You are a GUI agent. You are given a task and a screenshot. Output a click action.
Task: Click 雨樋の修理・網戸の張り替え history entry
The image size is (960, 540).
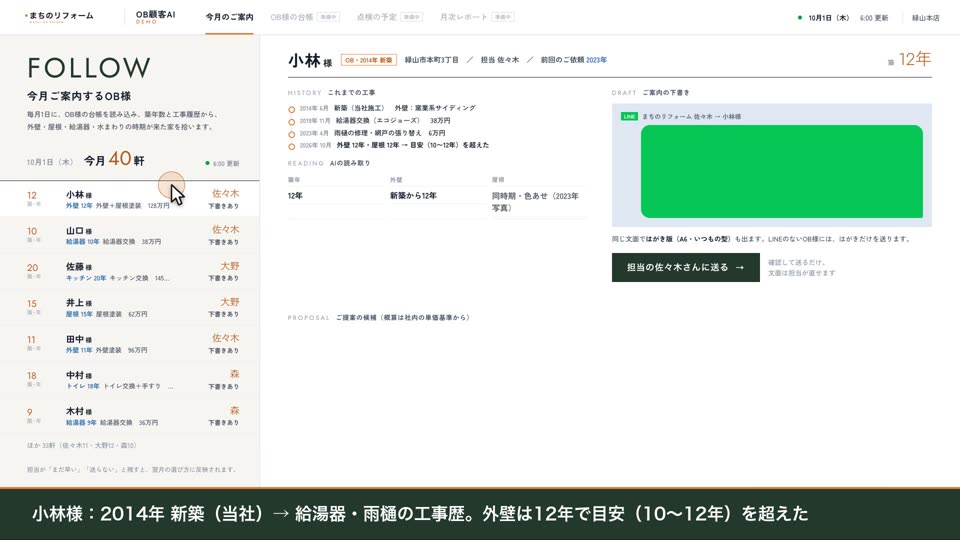(377, 133)
